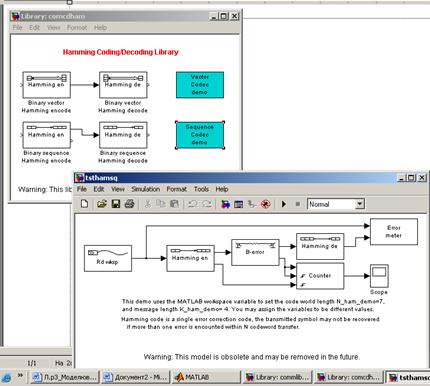Click the Undo arrow icon
This screenshot has width=430, height=386.
[x=192, y=204]
